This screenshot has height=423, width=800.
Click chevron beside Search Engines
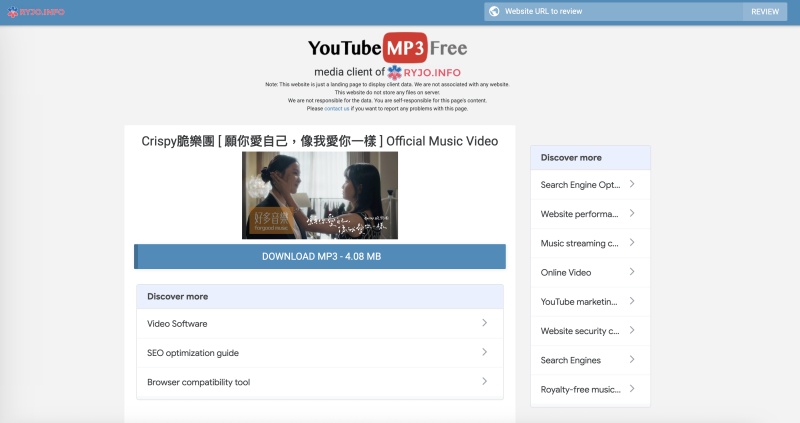[632, 359]
